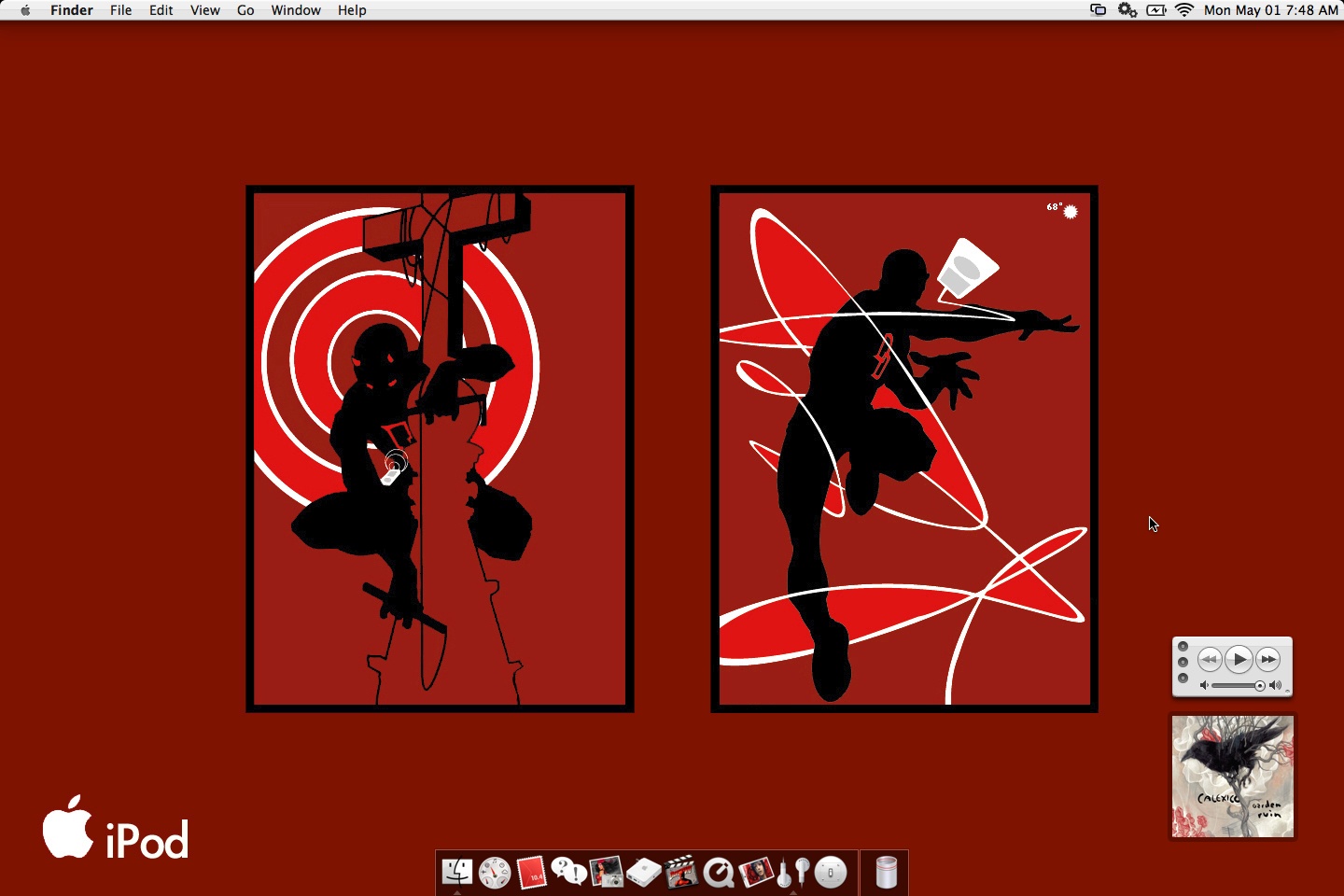The width and height of the screenshot is (1344, 896).
Task: Open the Trash in the Dock
Action: (x=886, y=873)
